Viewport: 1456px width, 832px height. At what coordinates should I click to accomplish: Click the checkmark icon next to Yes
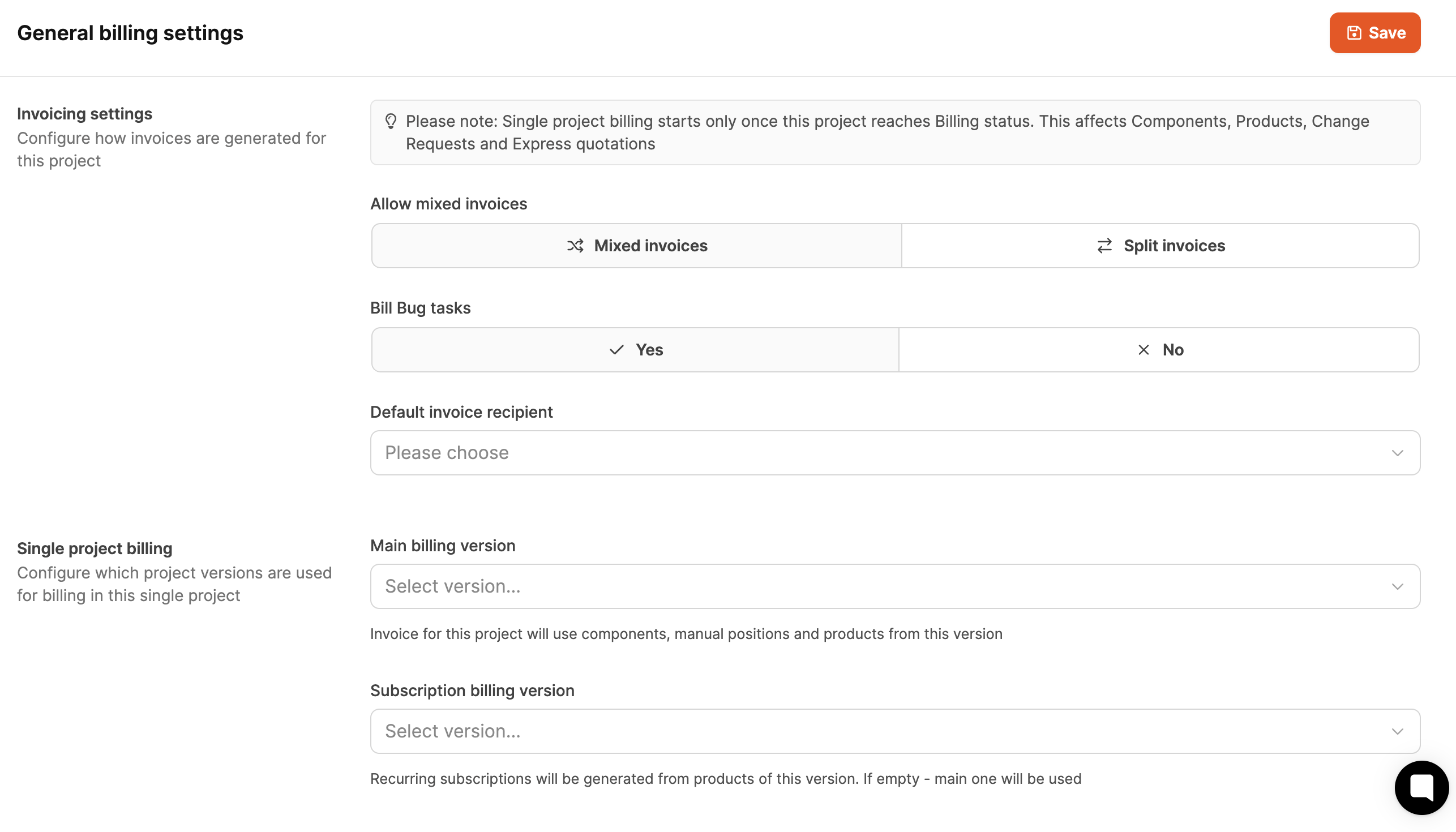pyautogui.click(x=616, y=350)
